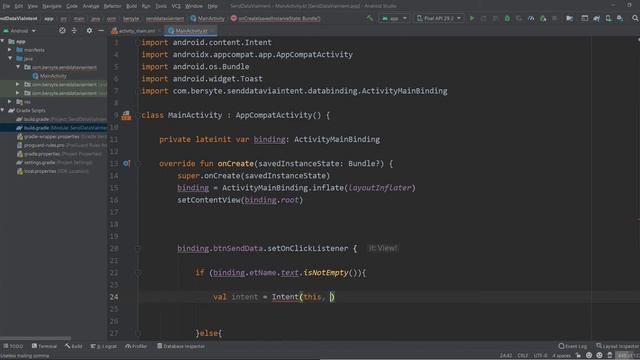This screenshot has width=640, height=360.
Task: Expand the res folder
Action: 10,102
